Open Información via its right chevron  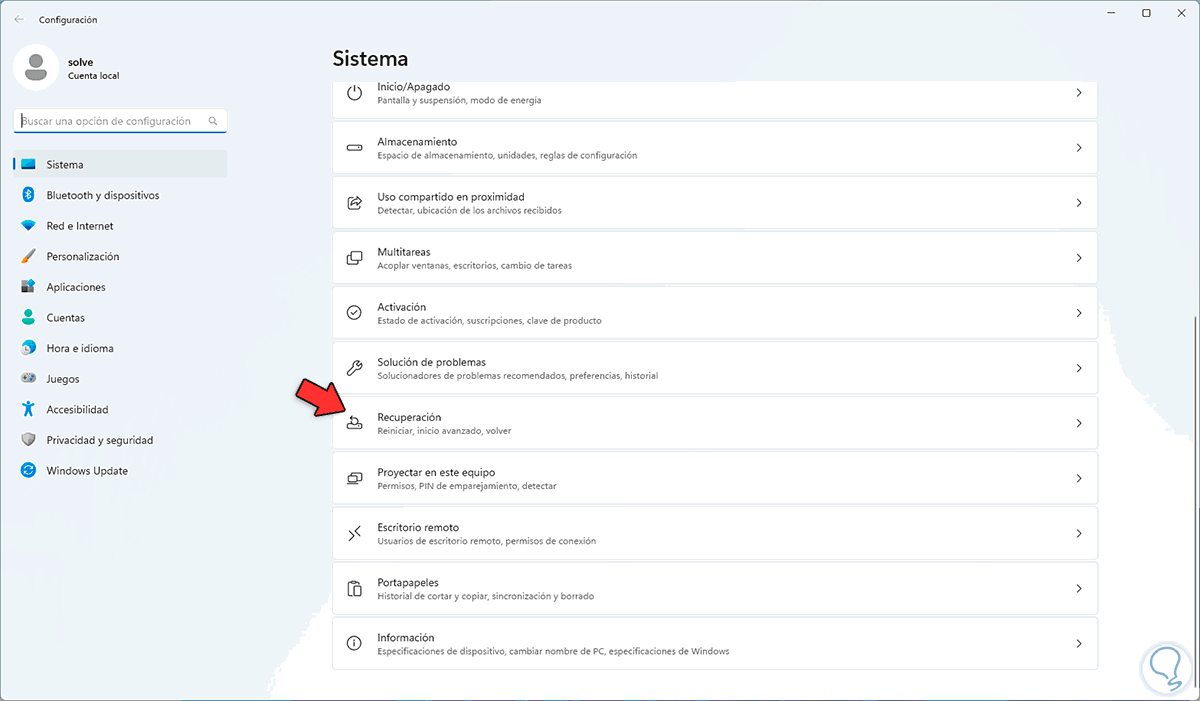(1078, 643)
